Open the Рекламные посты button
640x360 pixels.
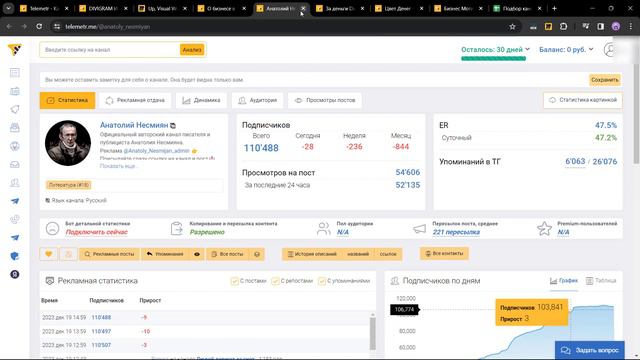[109, 254]
